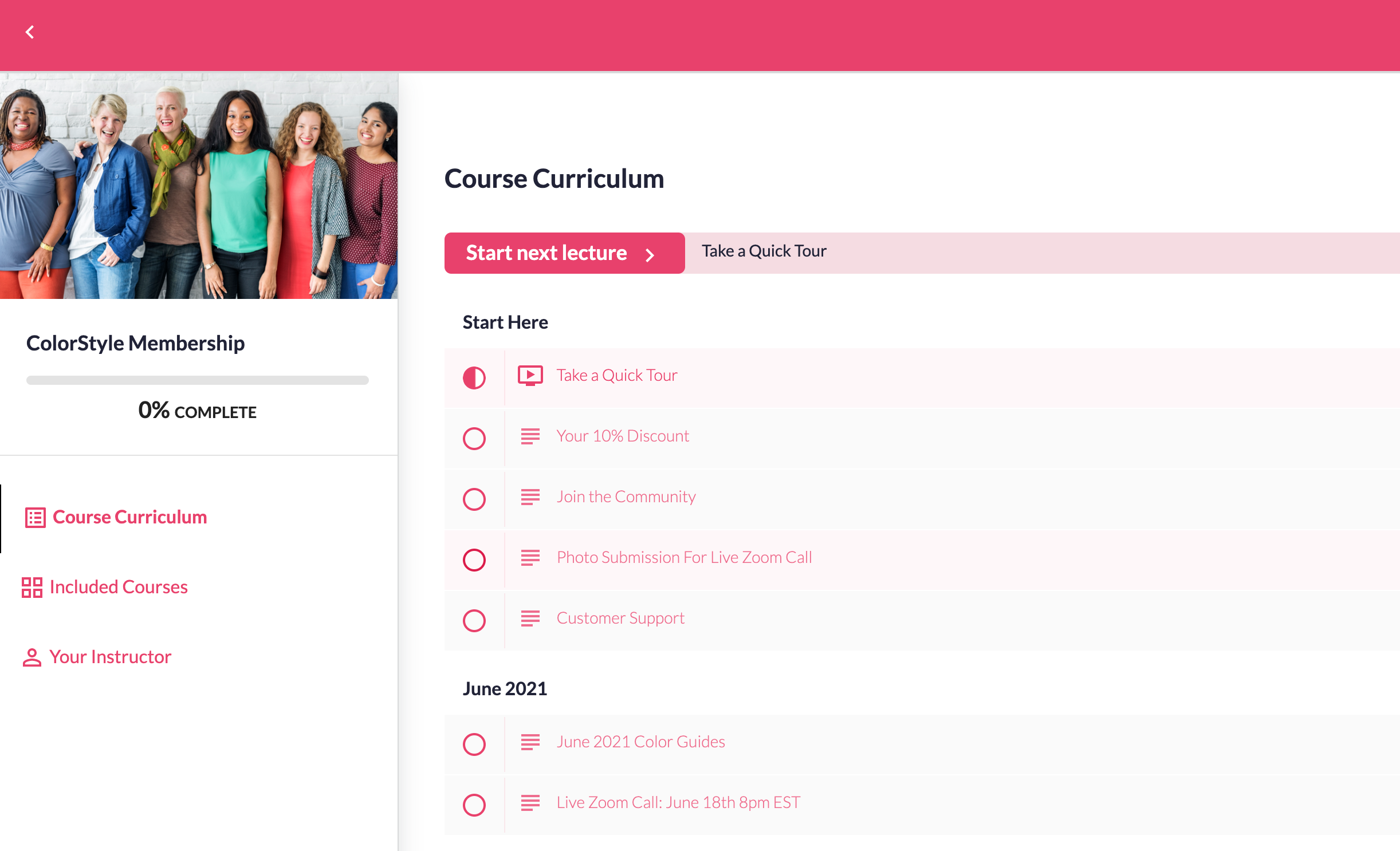This screenshot has height=851, width=1400.
Task: Toggle half-complete circle for Take a Quick Tour
Action: (x=474, y=378)
